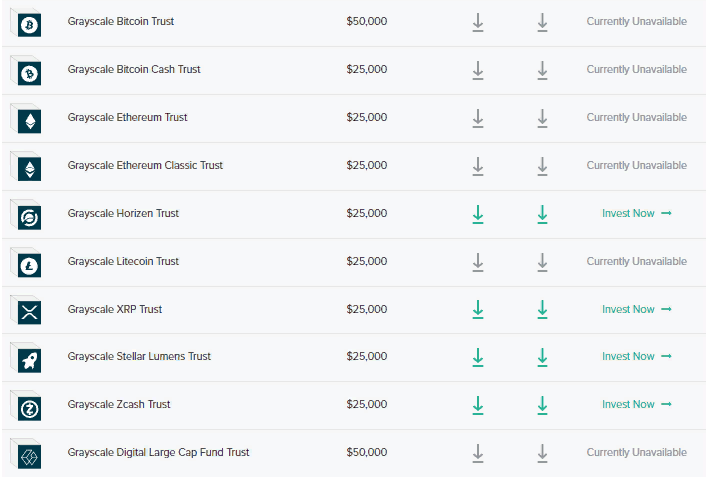Click the Stellar Lumens rocket logo

pyautogui.click(x=29, y=359)
